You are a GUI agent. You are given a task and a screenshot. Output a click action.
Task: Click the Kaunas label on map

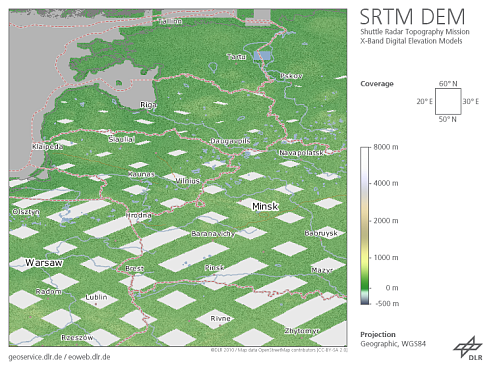(x=141, y=174)
